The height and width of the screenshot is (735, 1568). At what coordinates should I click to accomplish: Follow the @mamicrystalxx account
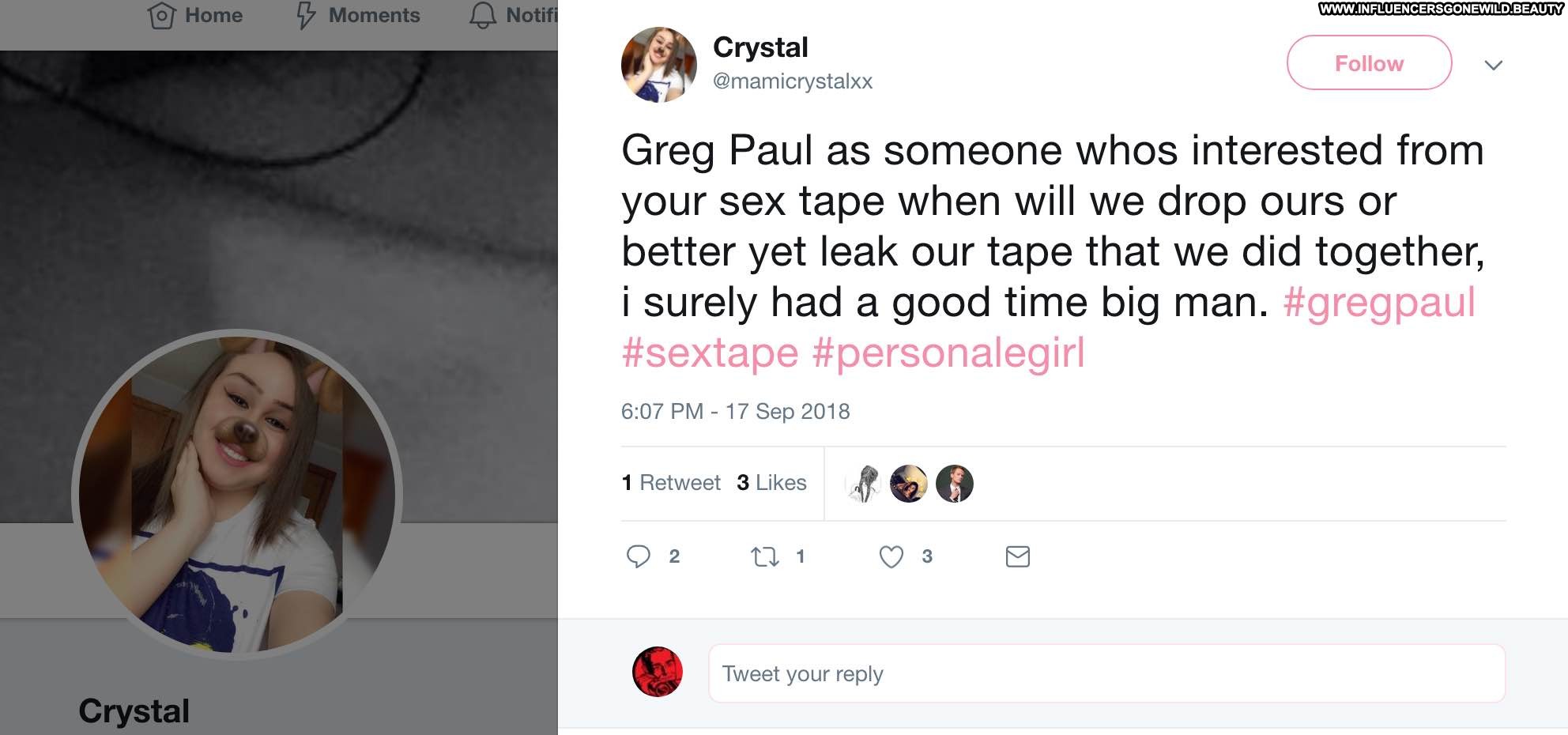(x=1368, y=63)
